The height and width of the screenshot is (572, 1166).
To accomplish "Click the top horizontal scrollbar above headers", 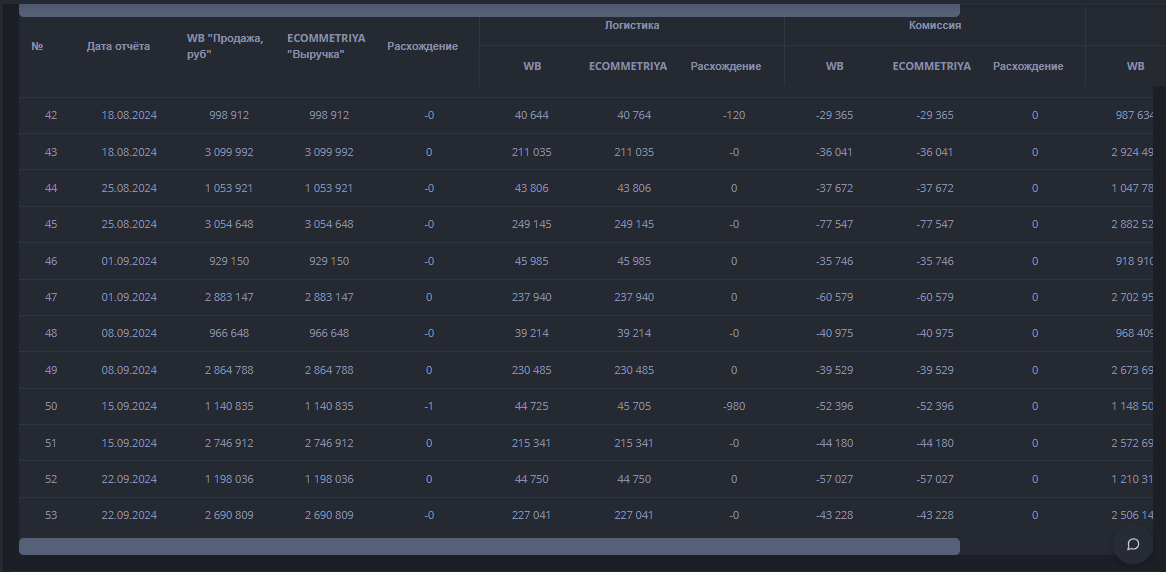I will (x=489, y=10).
